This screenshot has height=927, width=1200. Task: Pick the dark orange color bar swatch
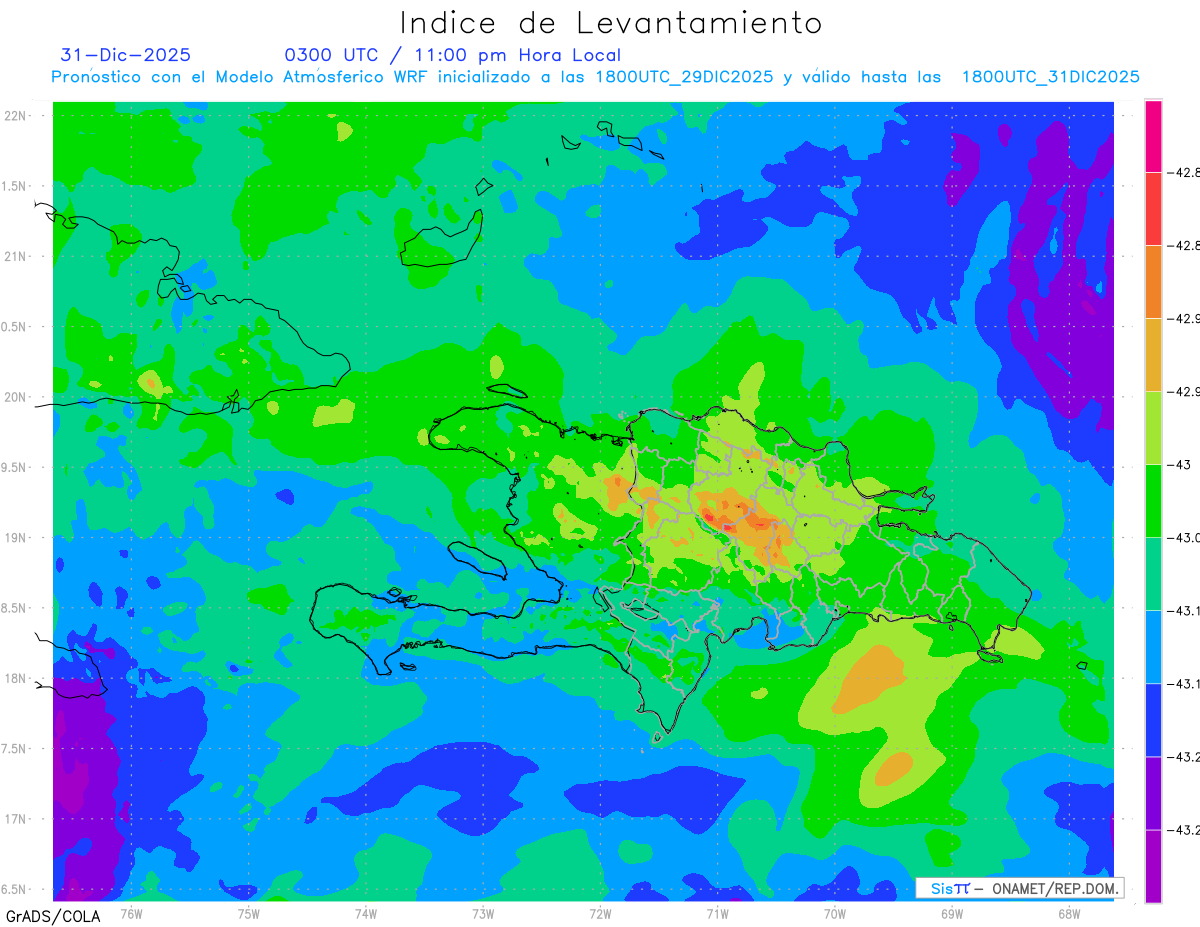[x=1153, y=282]
